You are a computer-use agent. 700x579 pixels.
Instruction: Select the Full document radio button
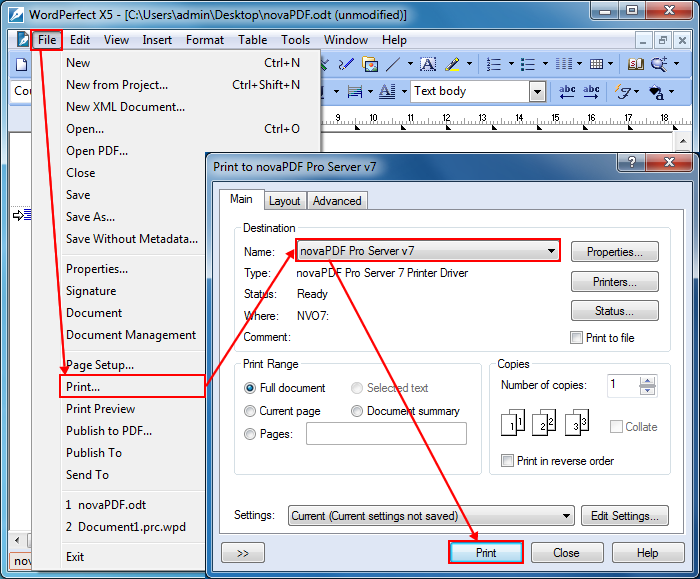[x=250, y=387]
